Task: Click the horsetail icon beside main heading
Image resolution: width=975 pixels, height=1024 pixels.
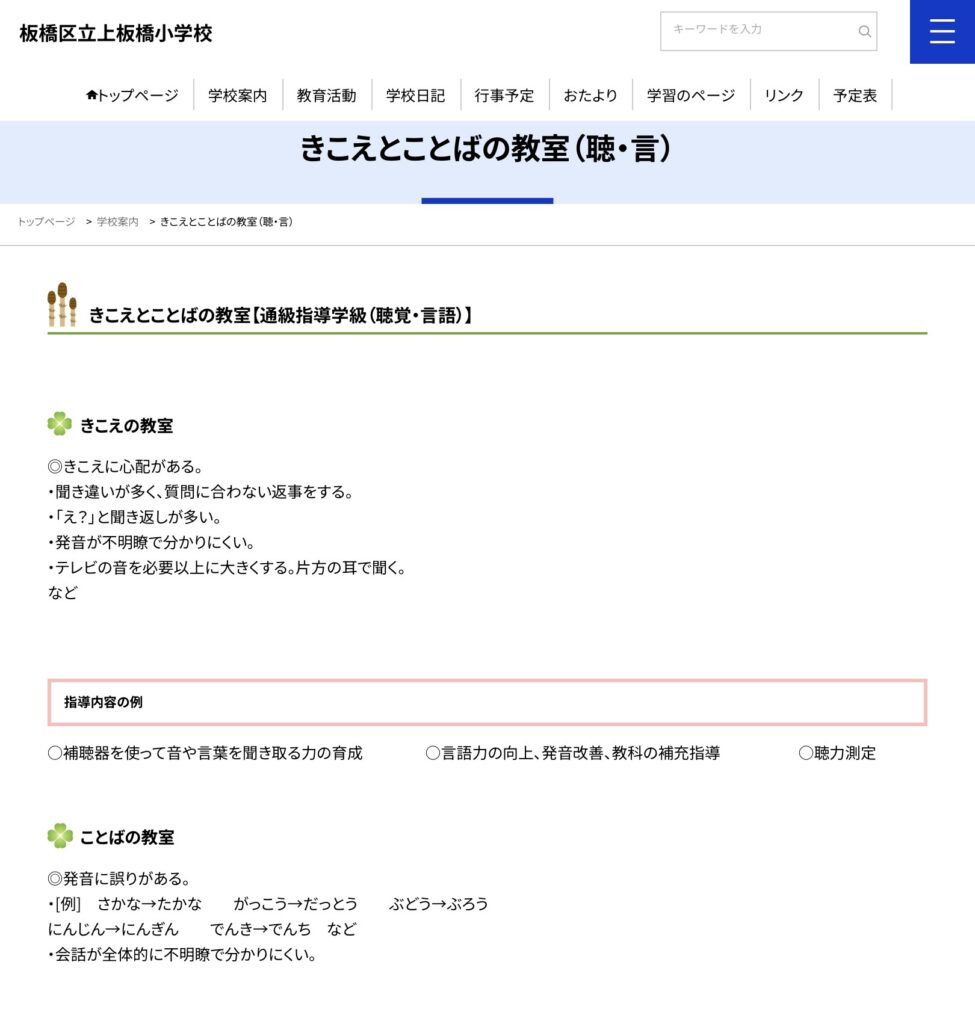Action: tap(62, 305)
